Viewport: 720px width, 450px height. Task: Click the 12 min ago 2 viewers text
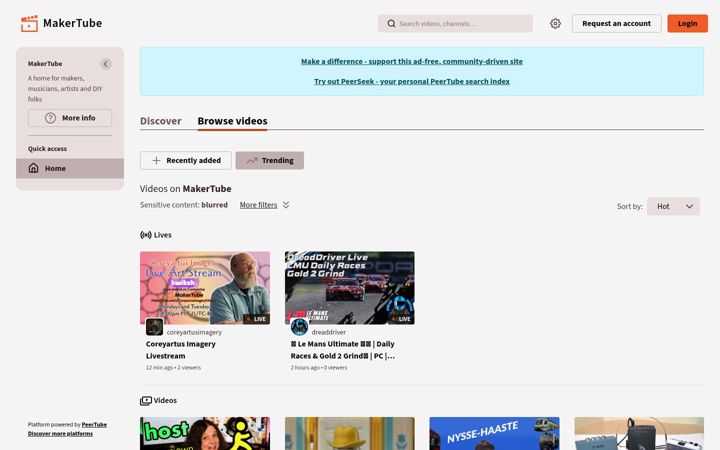point(173,367)
